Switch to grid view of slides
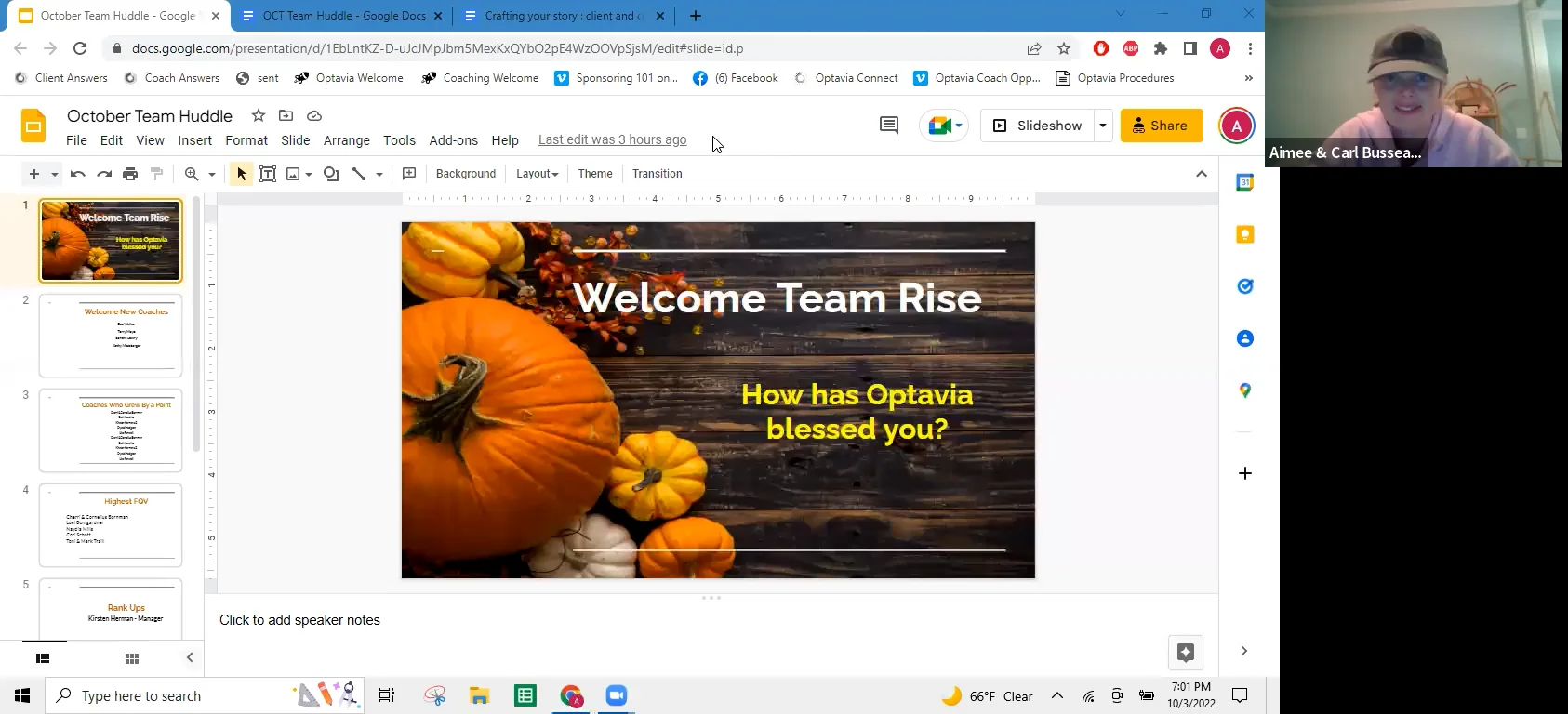The height and width of the screenshot is (714, 1568). [132, 658]
